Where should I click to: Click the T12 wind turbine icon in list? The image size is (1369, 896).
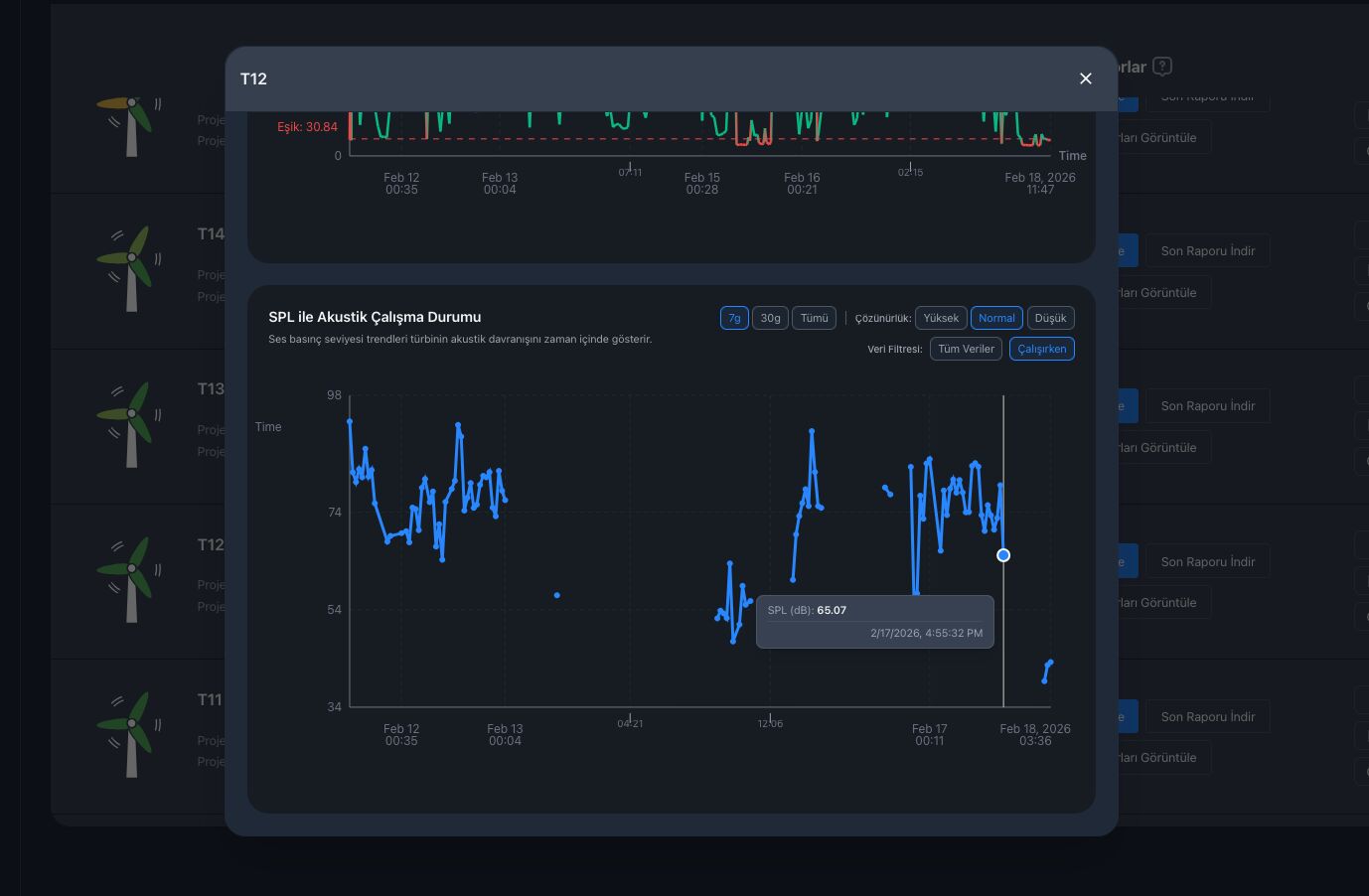coord(130,579)
